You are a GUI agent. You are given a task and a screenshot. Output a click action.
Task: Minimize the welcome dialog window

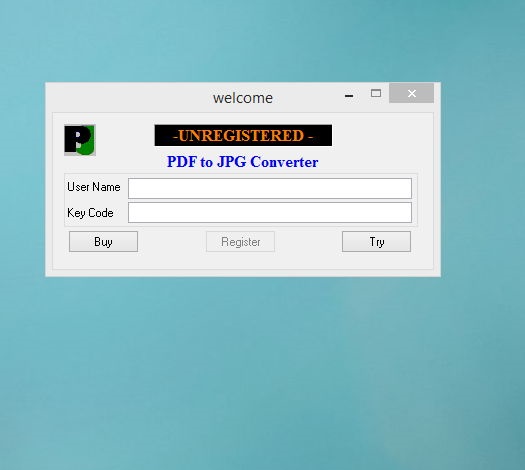click(349, 95)
